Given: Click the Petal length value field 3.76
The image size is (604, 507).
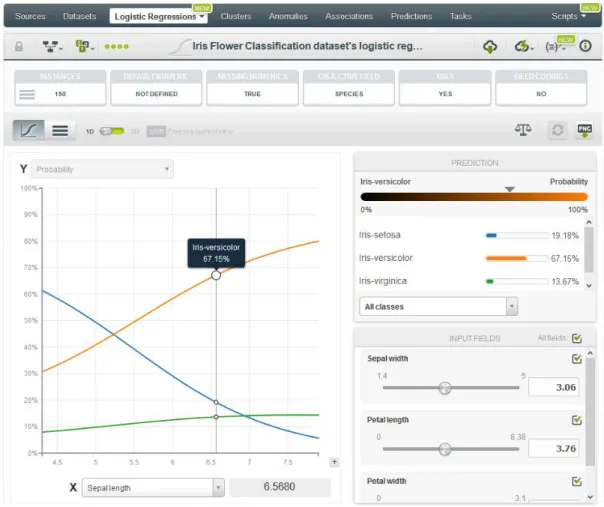Looking at the screenshot, I should [x=554, y=448].
